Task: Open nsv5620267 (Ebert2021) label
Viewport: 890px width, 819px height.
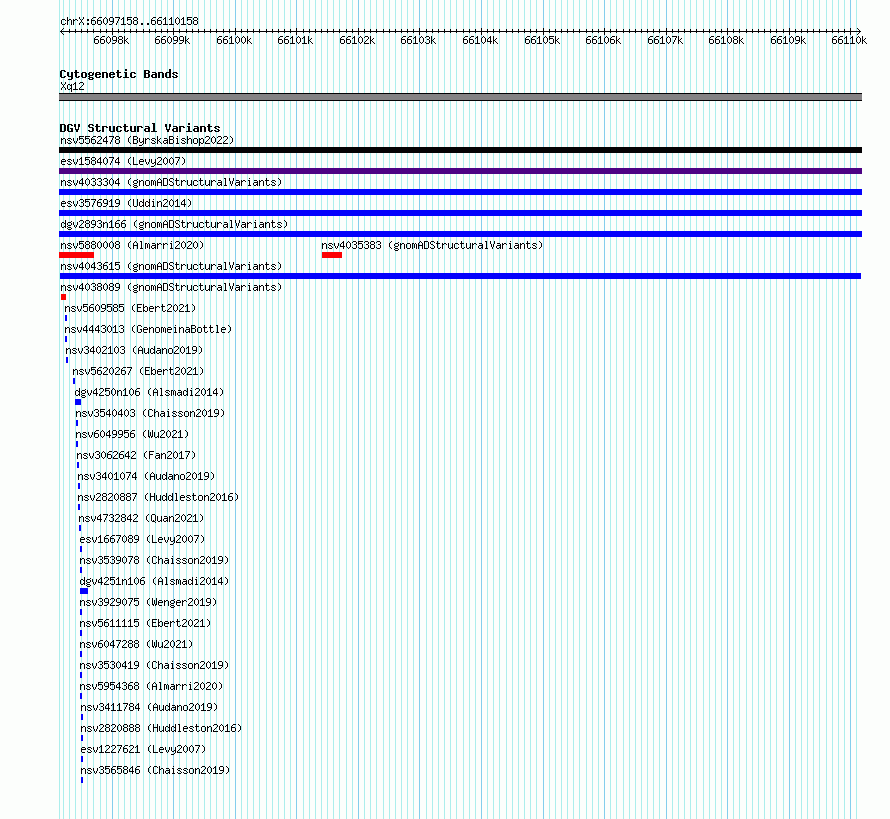Action: pyautogui.click(x=138, y=371)
